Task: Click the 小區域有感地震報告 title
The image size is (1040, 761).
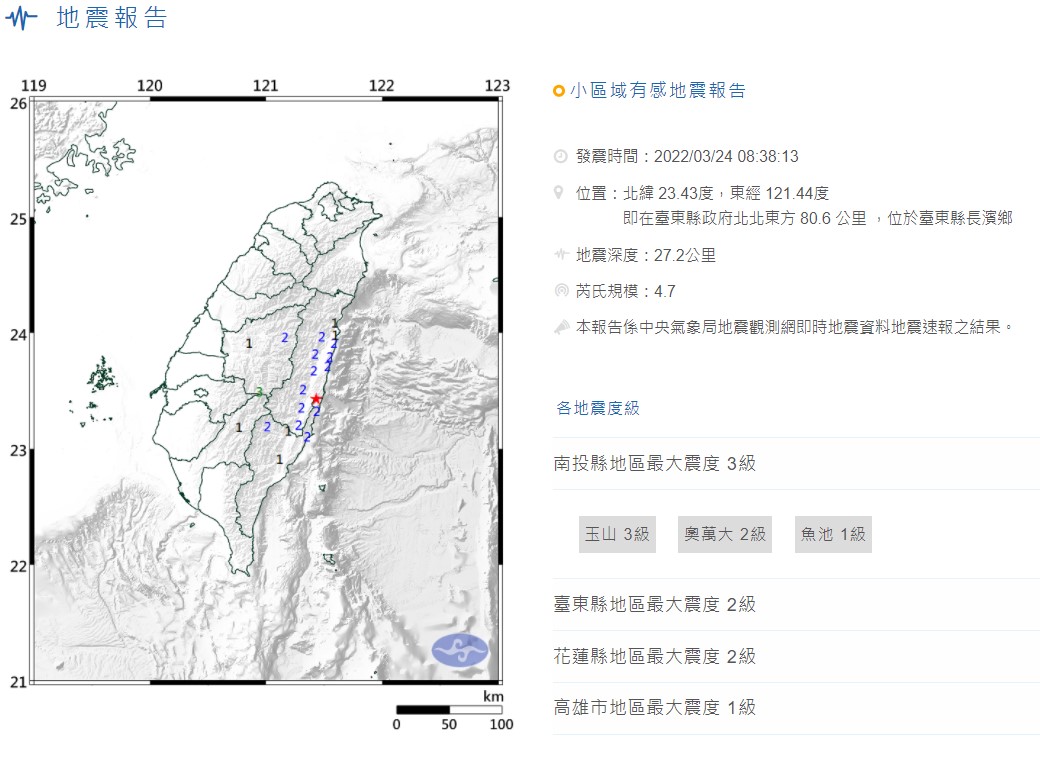Action: (658, 90)
